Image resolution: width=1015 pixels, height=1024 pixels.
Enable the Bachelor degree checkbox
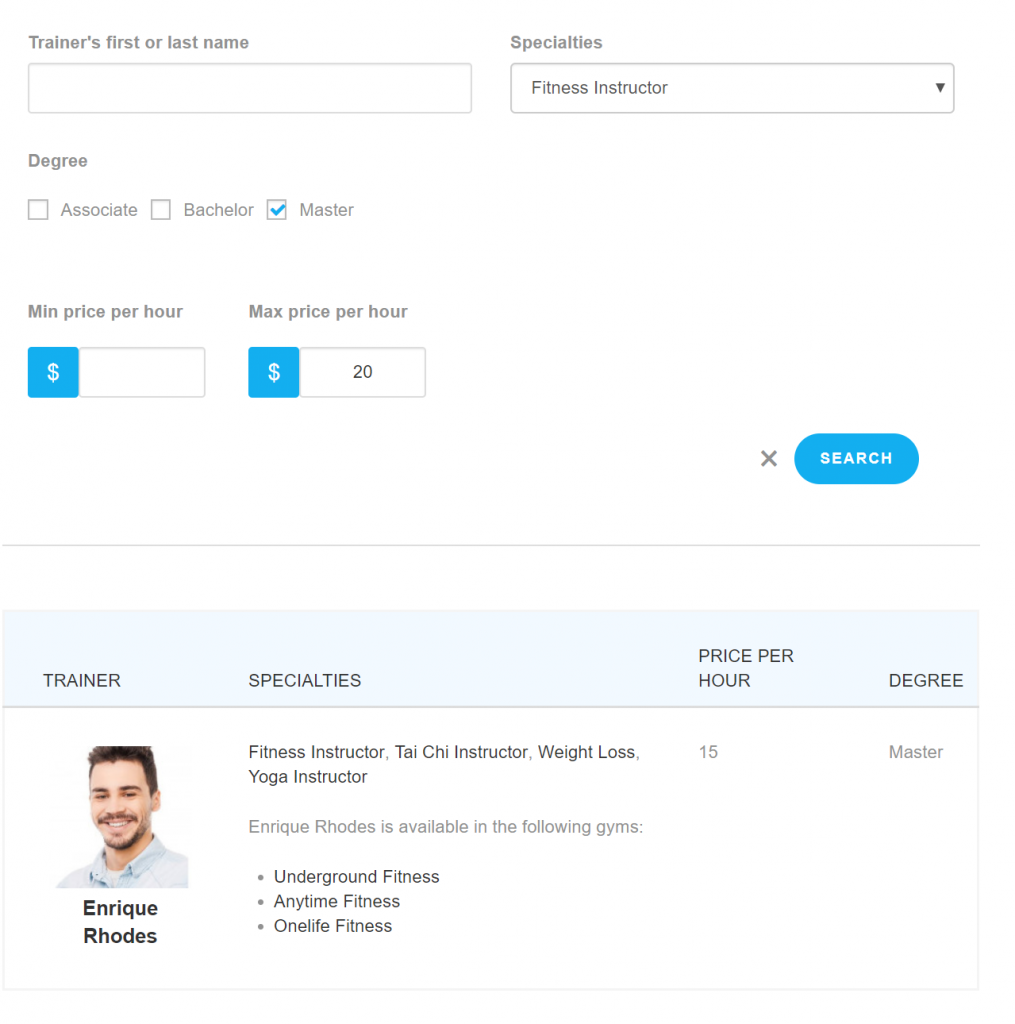click(161, 210)
